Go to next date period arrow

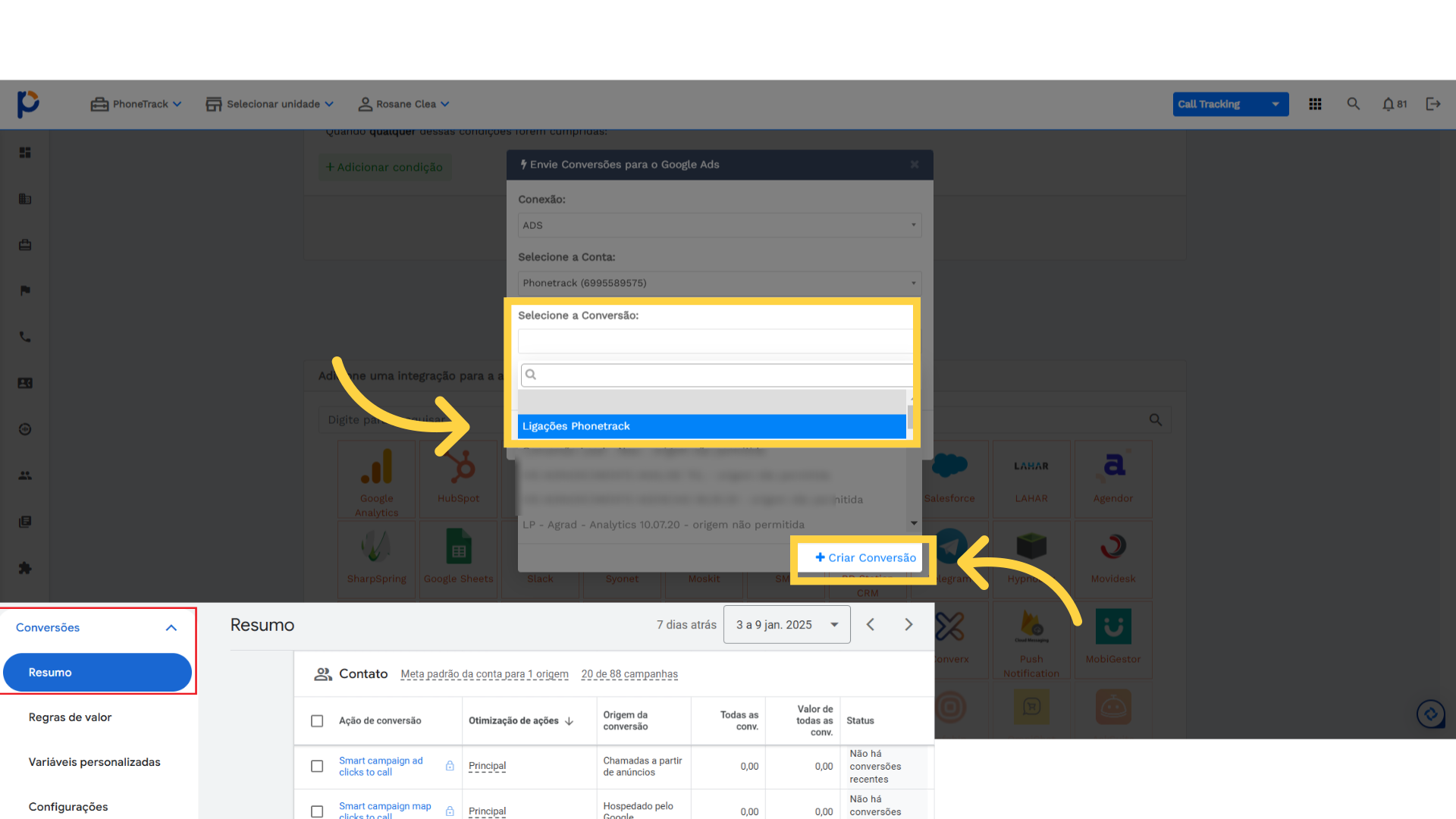tap(908, 624)
